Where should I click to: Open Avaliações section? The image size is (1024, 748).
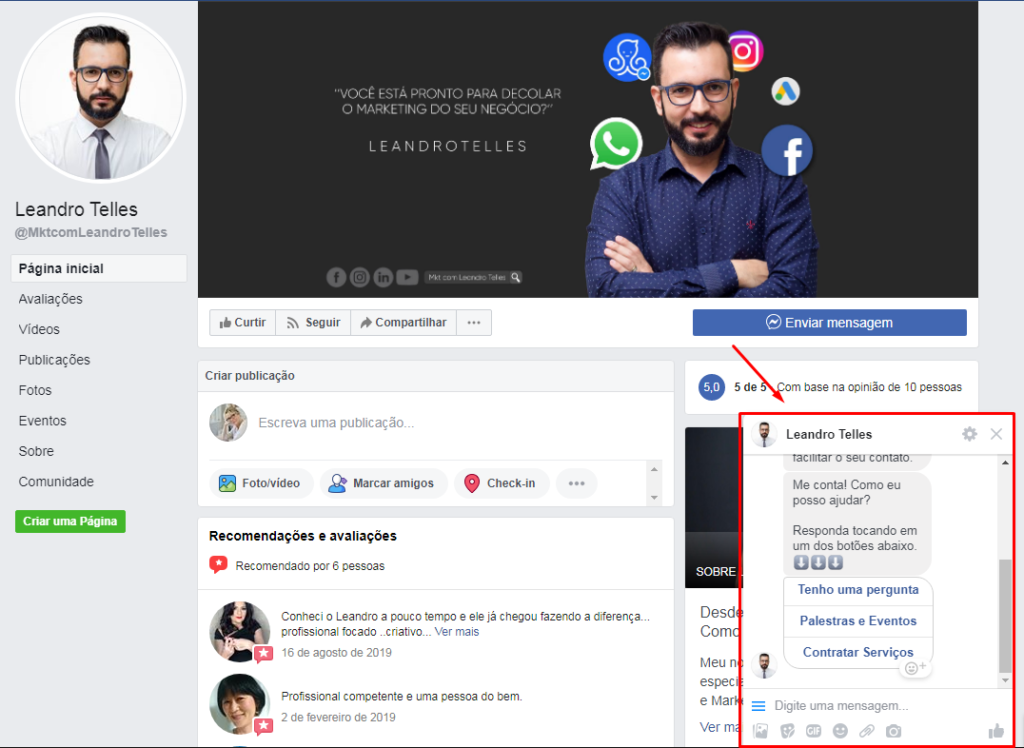click(51, 299)
